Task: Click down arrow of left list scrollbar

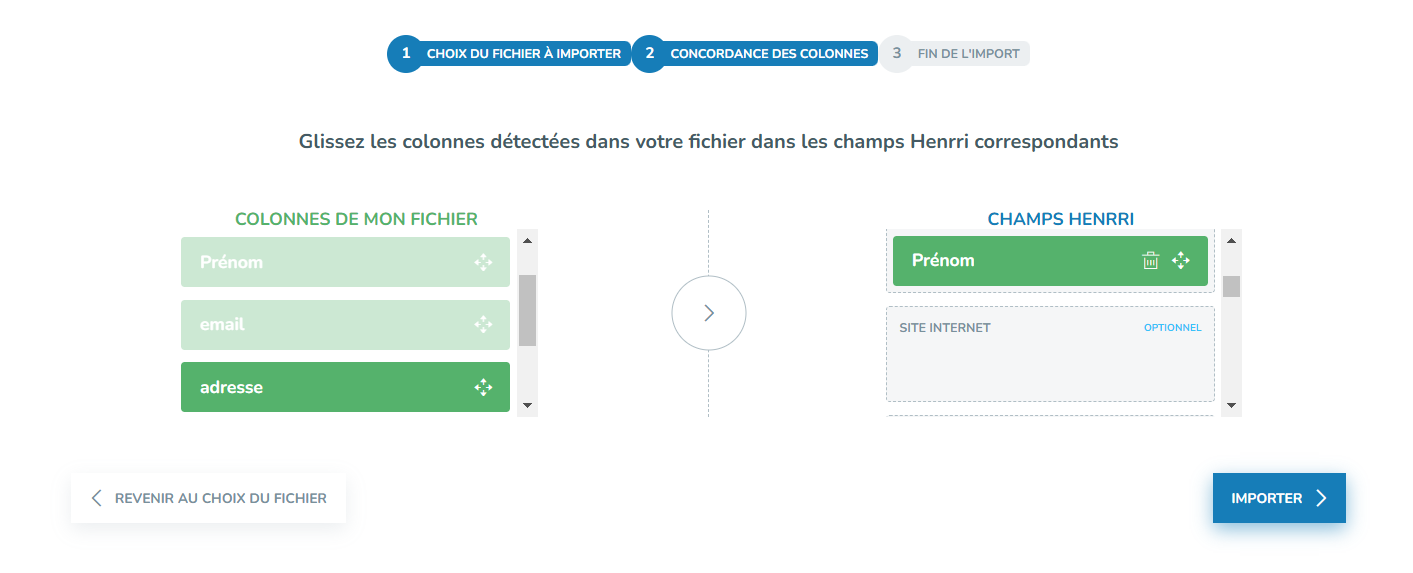Action: tap(527, 406)
